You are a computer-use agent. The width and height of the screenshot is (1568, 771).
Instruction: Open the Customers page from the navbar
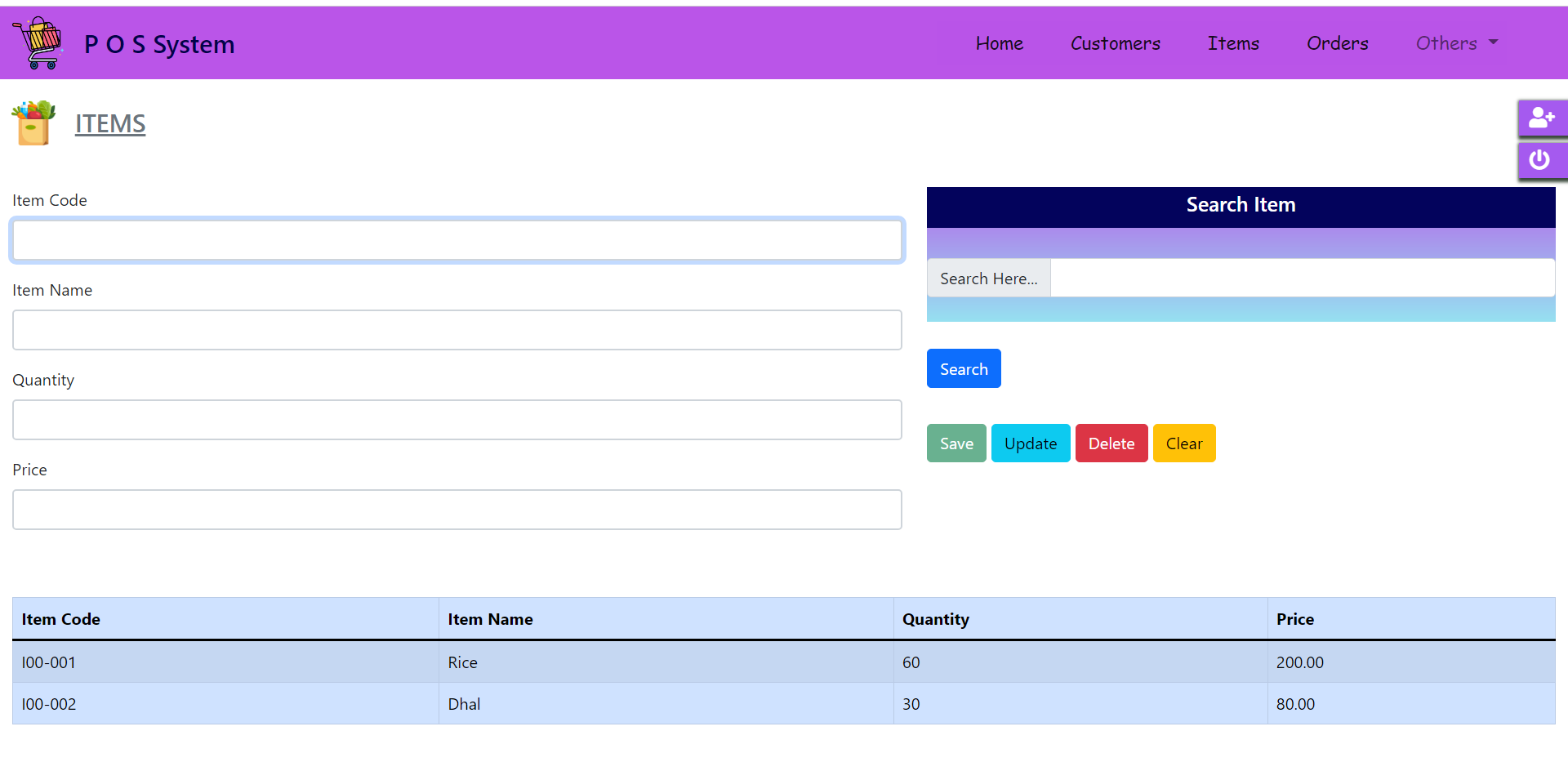(x=1116, y=43)
